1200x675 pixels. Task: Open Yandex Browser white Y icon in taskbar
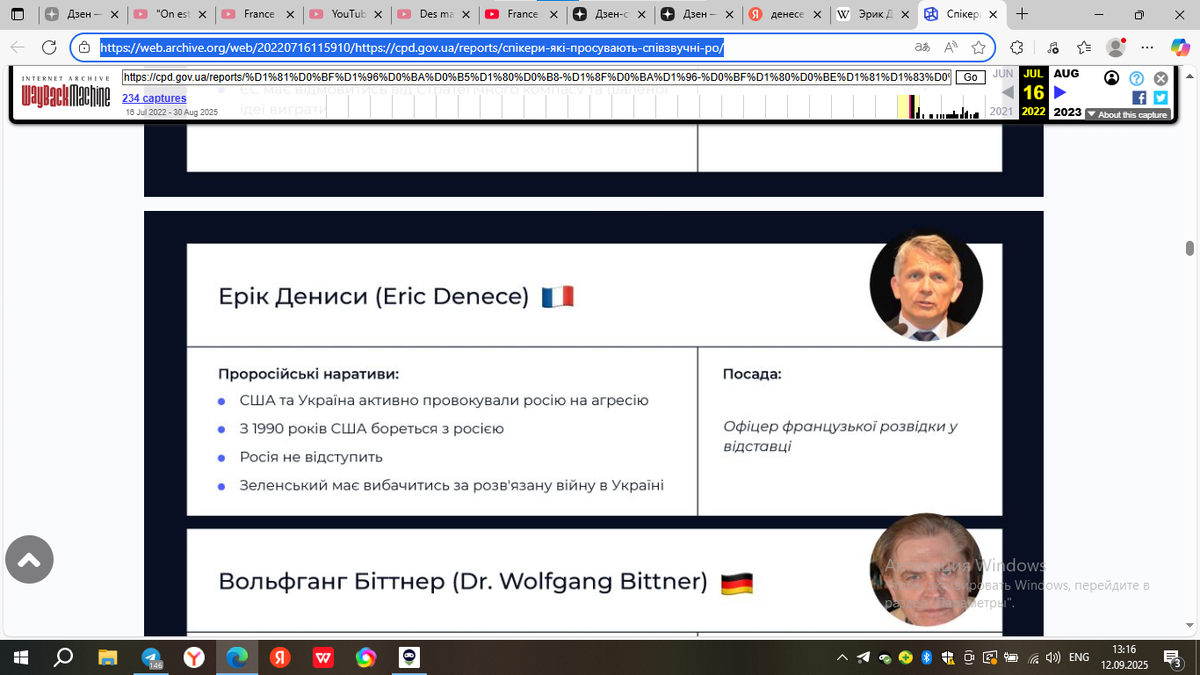[194, 657]
